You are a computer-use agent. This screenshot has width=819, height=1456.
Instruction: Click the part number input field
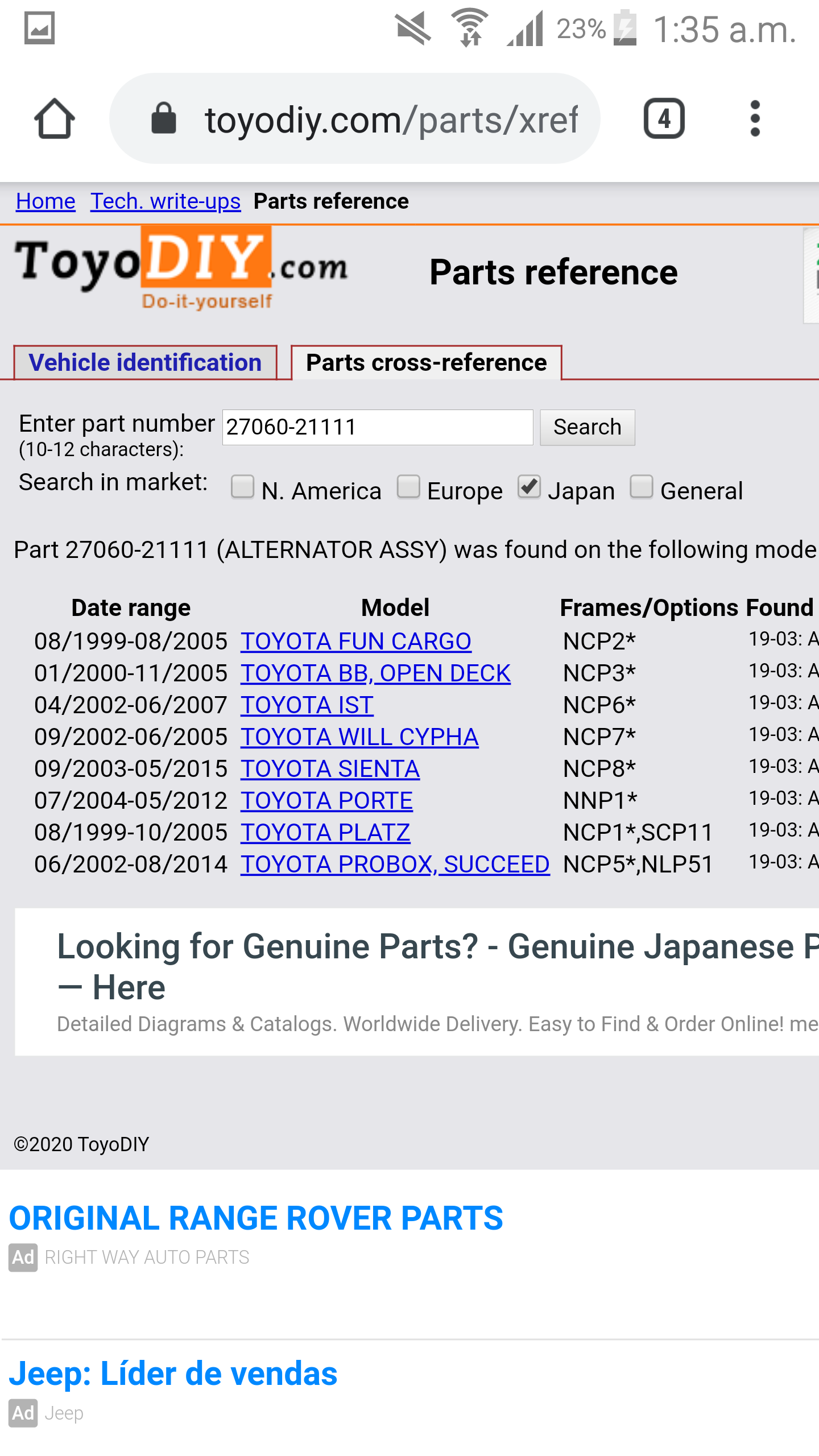coord(378,427)
